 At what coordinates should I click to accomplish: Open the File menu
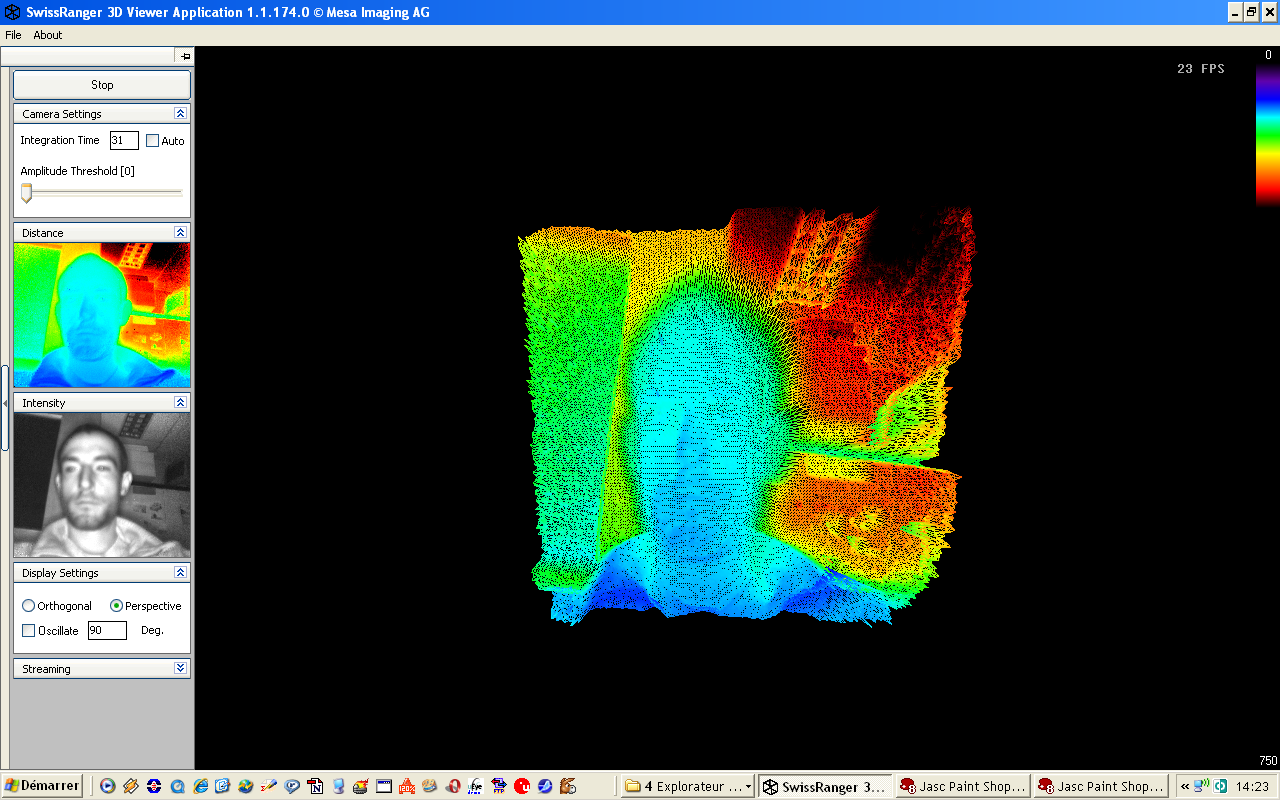(13, 35)
